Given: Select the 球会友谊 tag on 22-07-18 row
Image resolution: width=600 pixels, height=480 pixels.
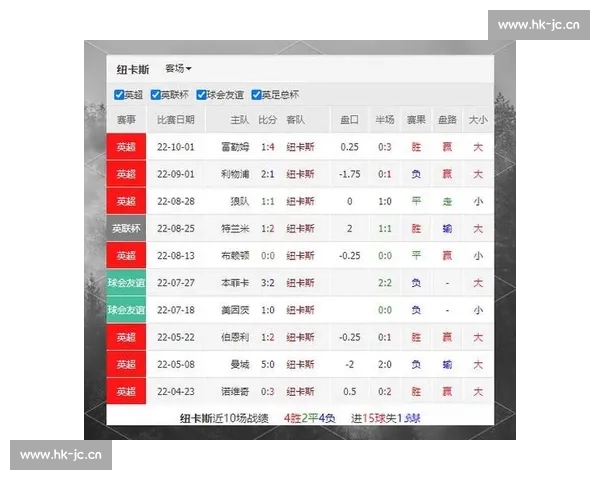Looking at the screenshot, I should [x=126, y=310].
